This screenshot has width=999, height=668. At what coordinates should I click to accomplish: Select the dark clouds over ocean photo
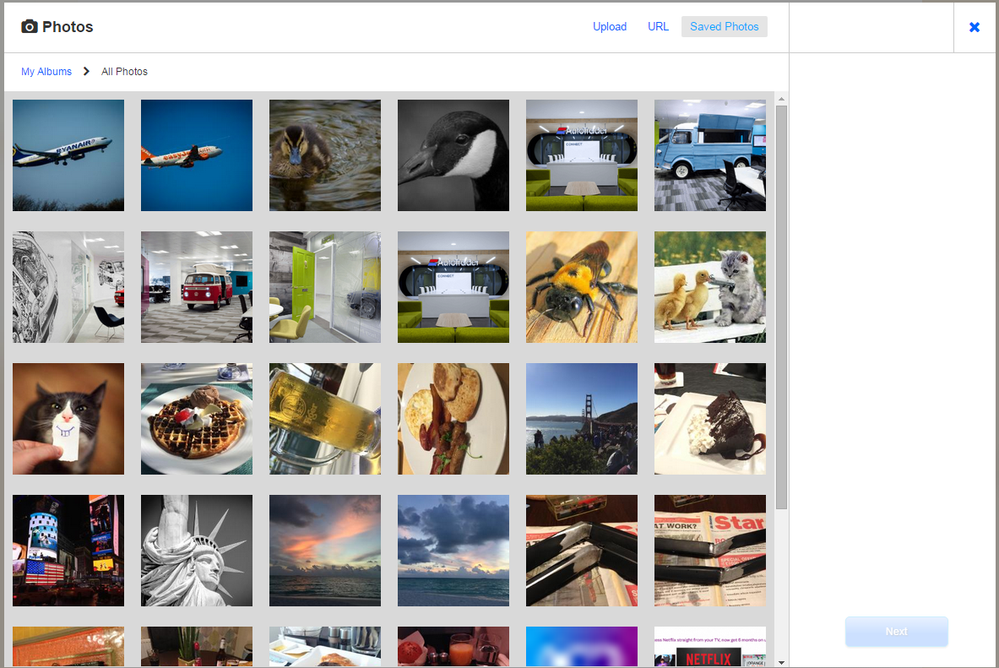pos(453,551)
